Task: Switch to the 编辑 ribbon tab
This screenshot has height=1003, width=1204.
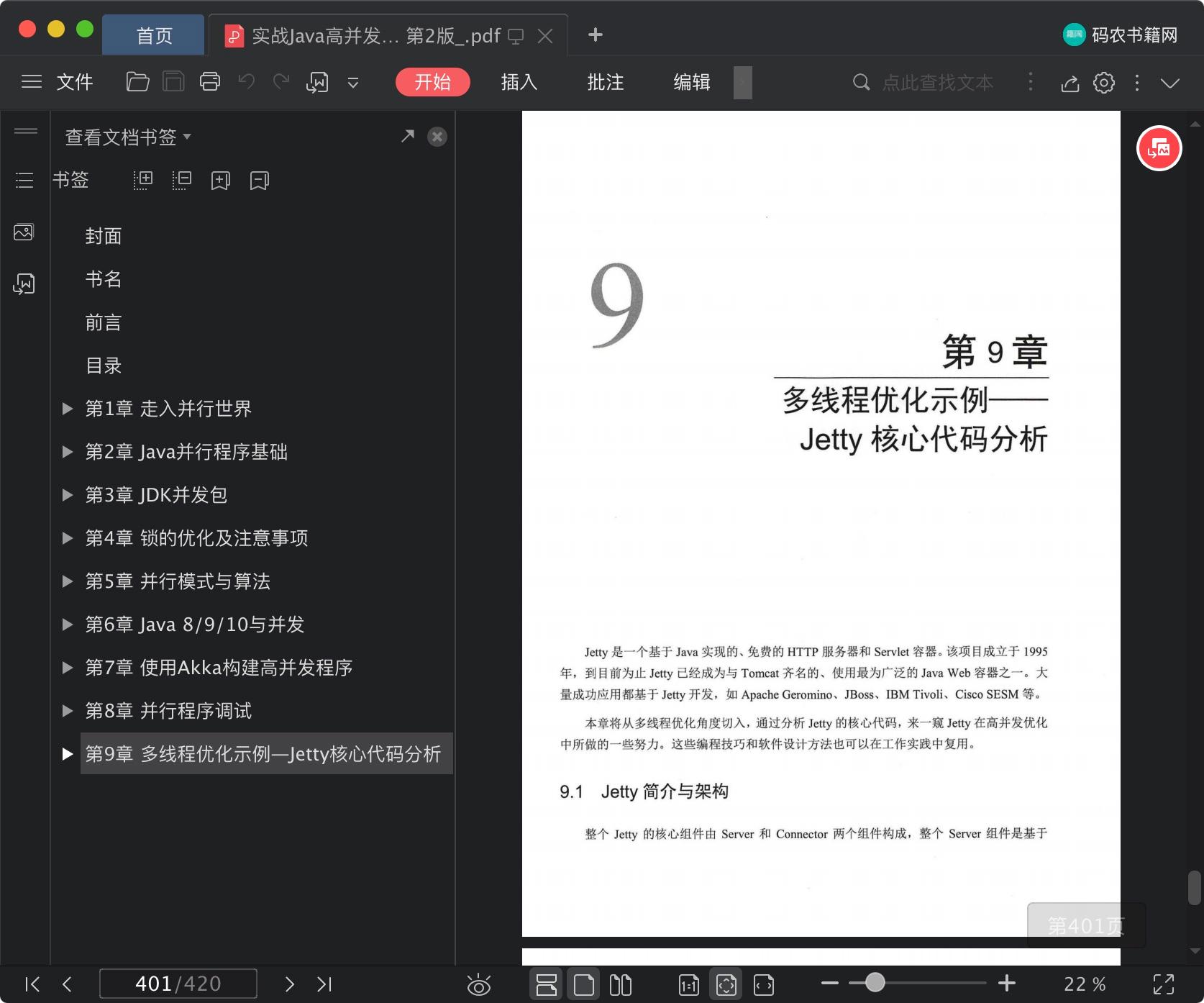Action: (692, 82)
